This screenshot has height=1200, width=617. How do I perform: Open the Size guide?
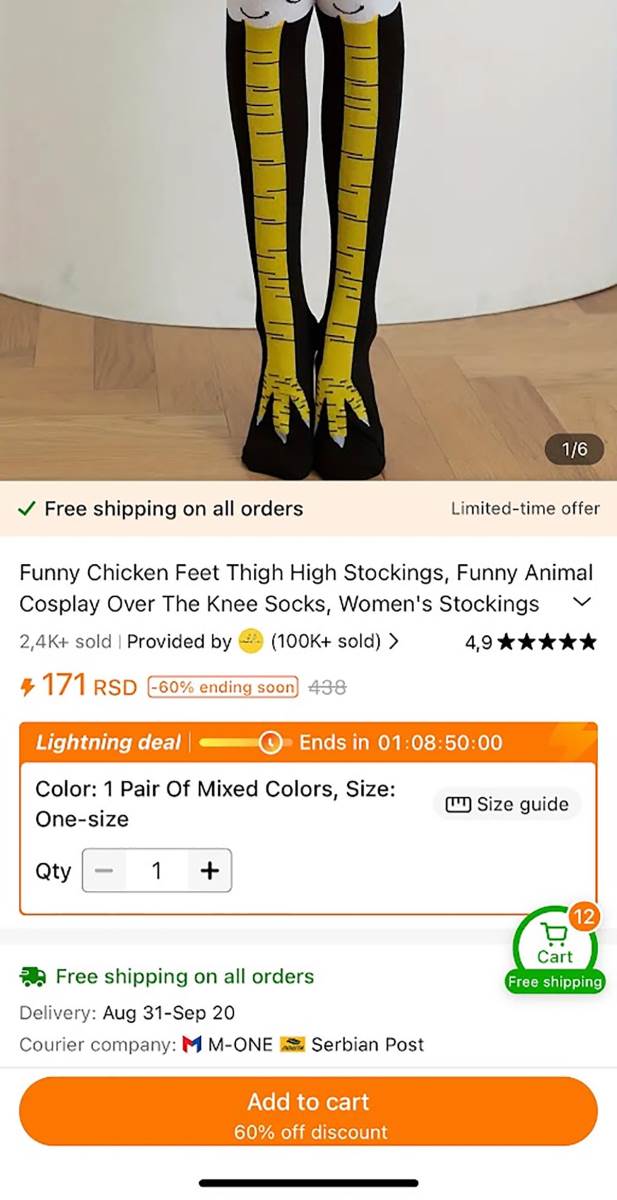(507, 804)
